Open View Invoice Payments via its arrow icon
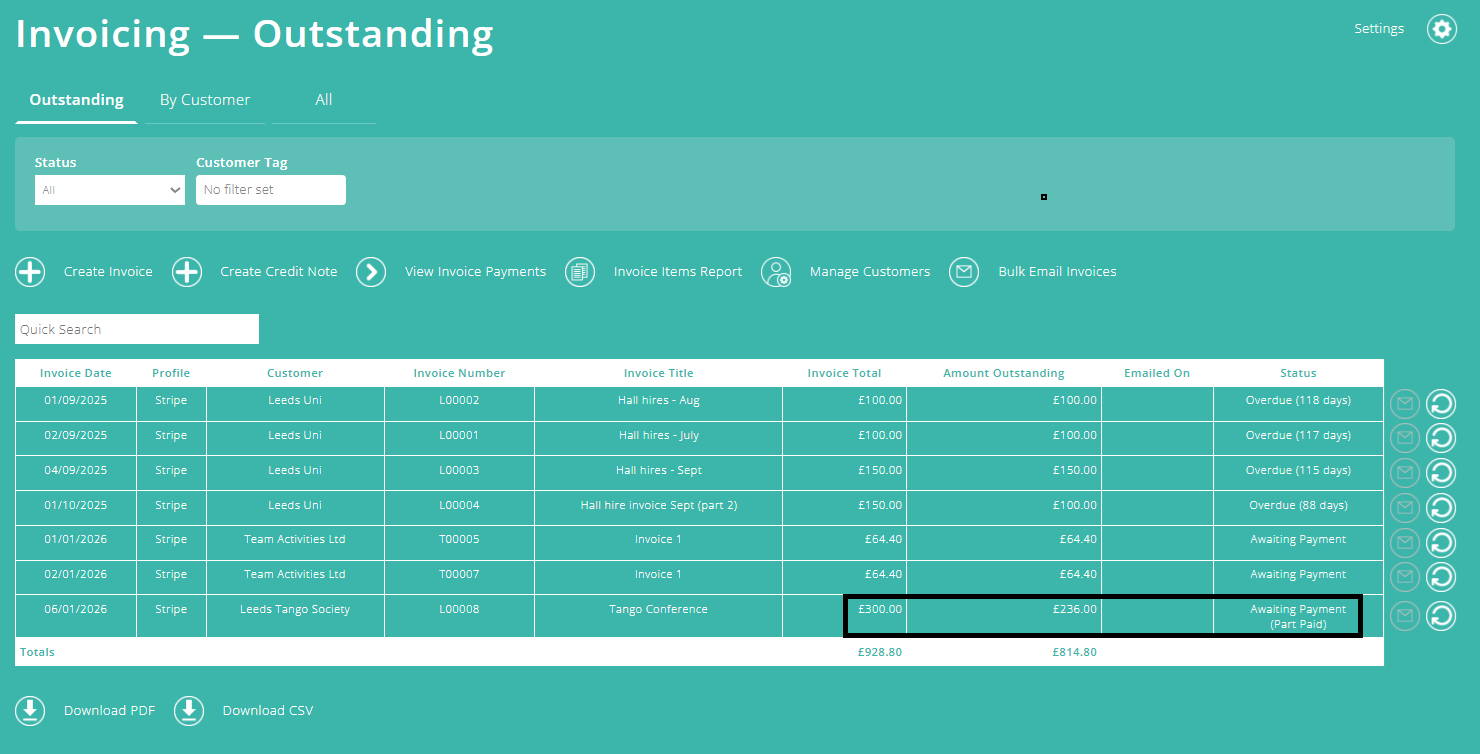Screen dimensions: 1480x754 click(371, 271)
